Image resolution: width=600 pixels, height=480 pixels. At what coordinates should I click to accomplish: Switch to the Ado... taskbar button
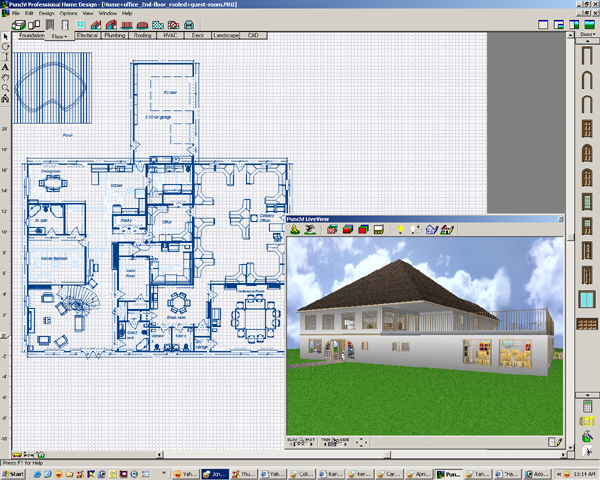coord(537,474)
